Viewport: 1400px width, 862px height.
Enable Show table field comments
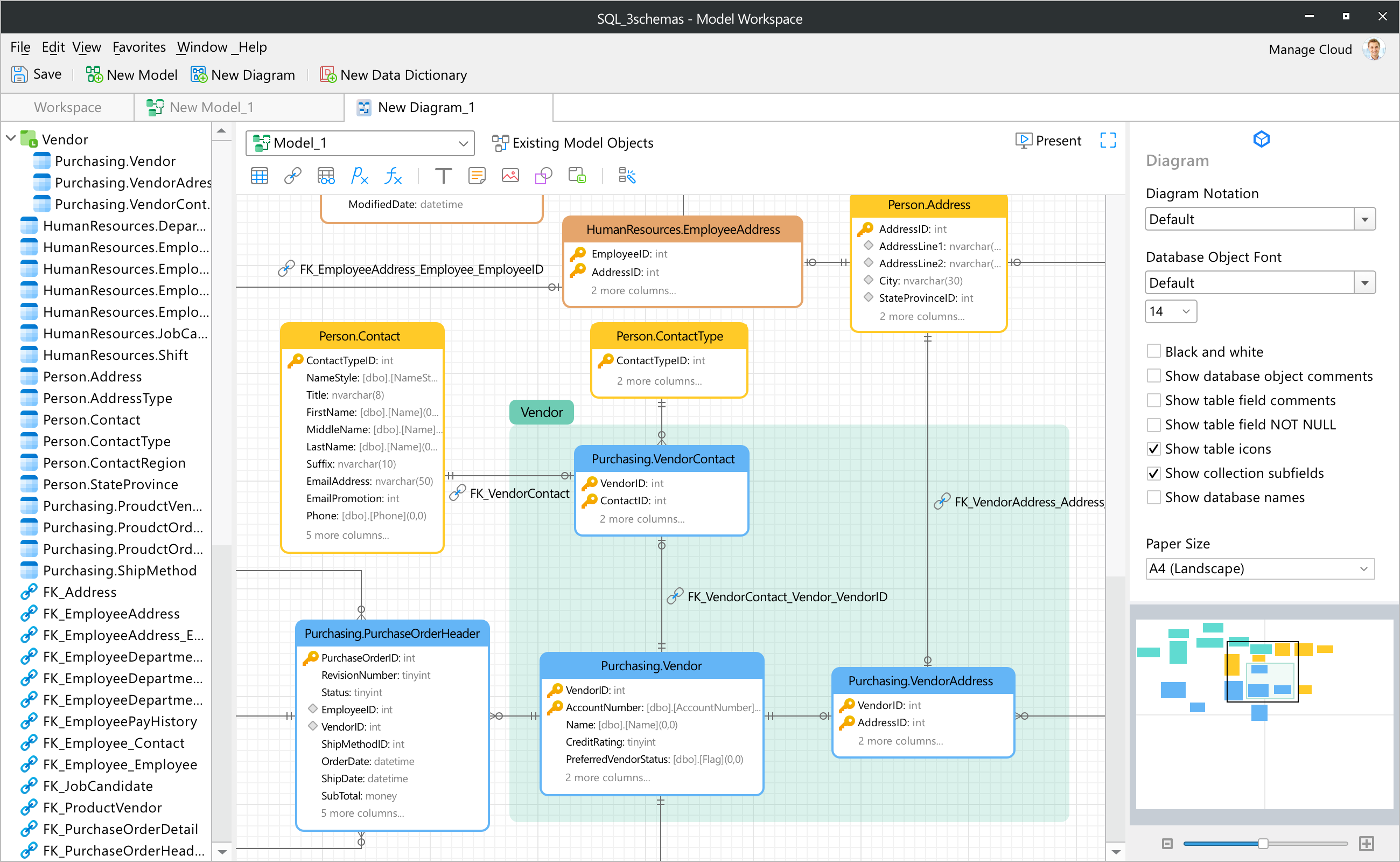pyautogui.click(x=1153, y=400)
